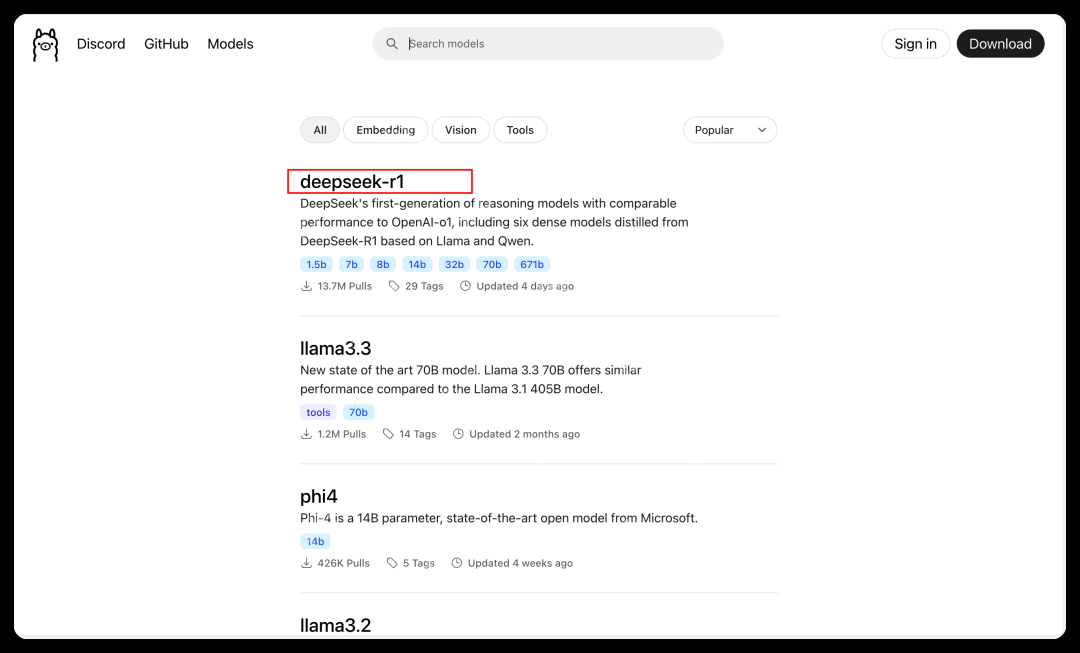Open the phi4 model page

point(319,497)
